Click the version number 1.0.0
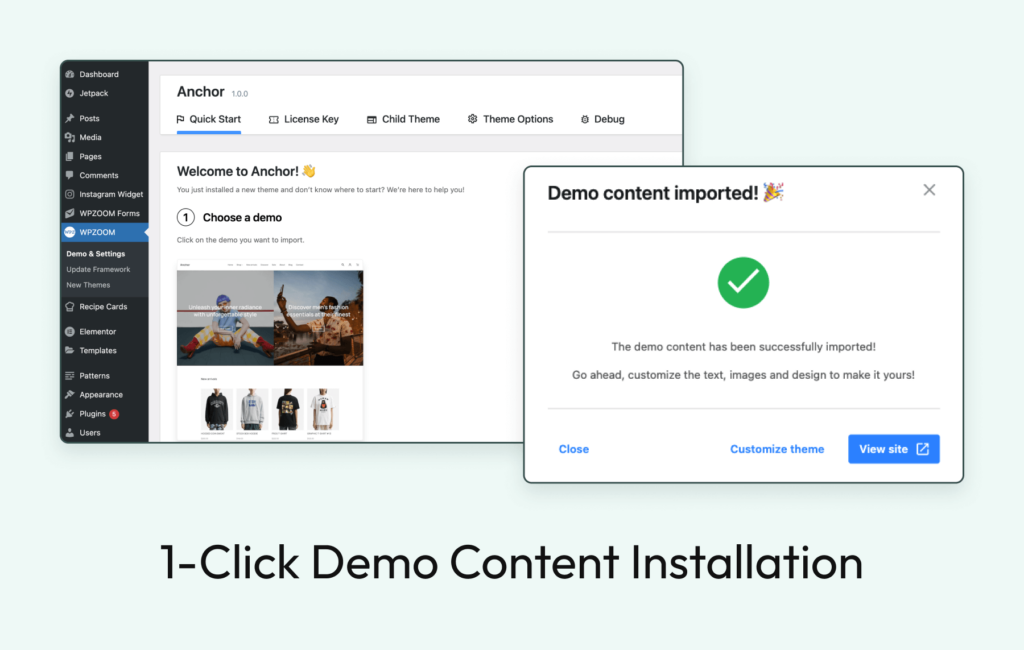The height and width of the screenshot is (650, 1024). click(x=240, y=93)
